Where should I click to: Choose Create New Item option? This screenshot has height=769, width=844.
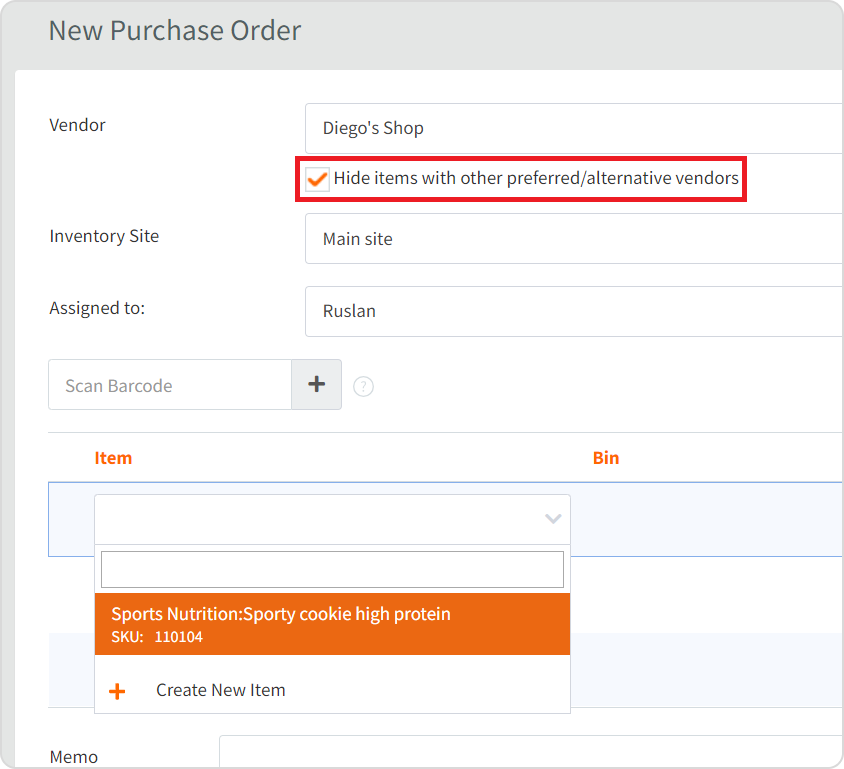coord(332,690)
